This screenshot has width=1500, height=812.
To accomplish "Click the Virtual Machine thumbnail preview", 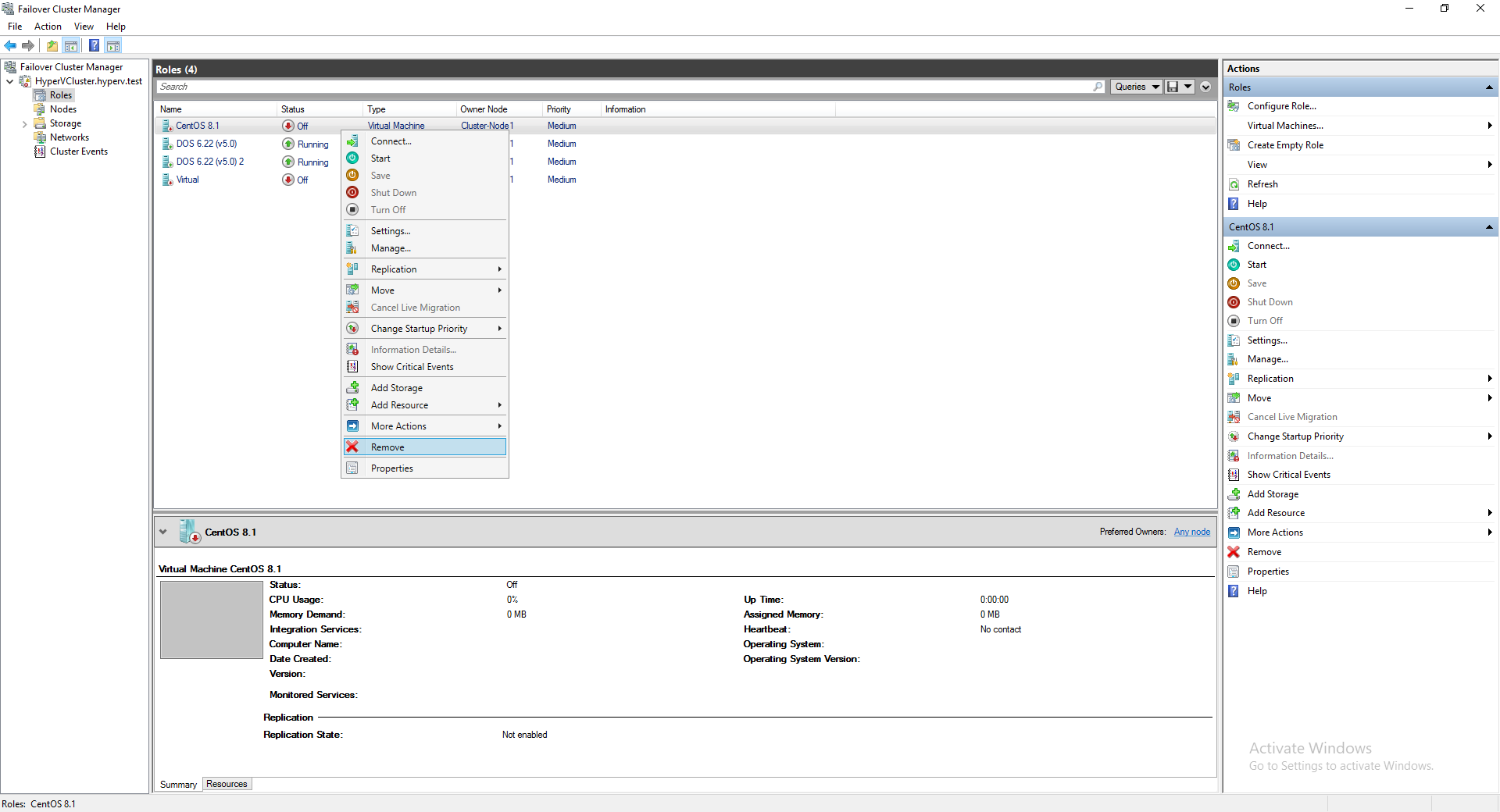I will 211,620.
